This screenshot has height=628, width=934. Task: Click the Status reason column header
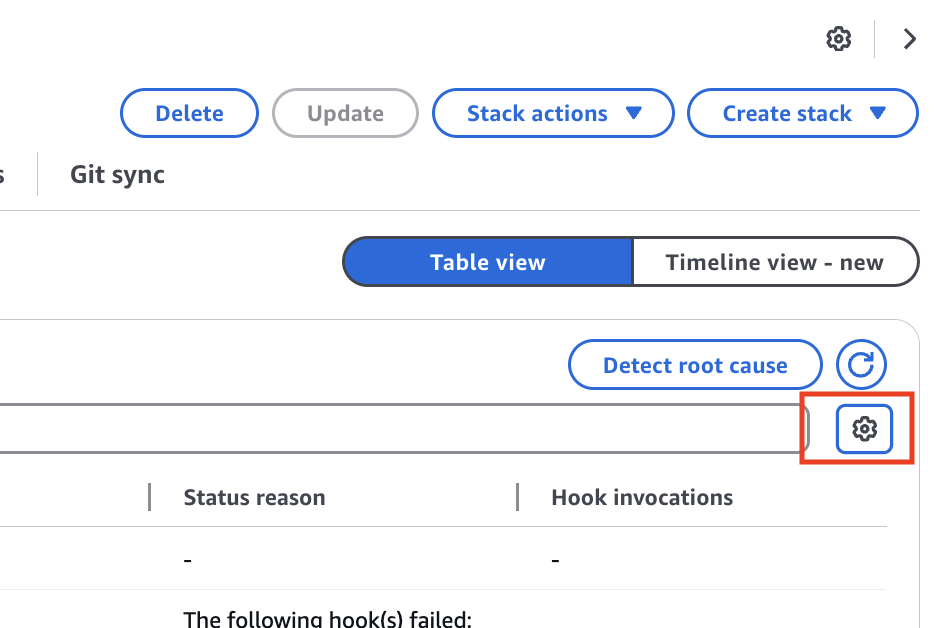[x=253, y=497]
